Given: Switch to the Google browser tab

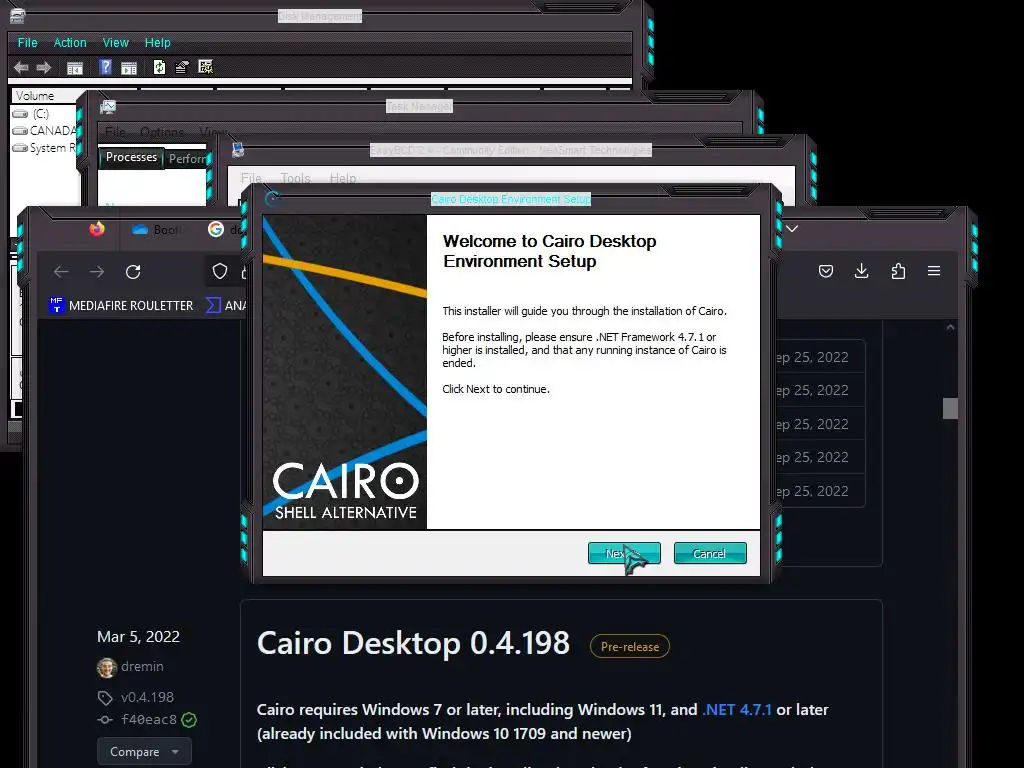Looking at the screenshot, I should point(225,229).
